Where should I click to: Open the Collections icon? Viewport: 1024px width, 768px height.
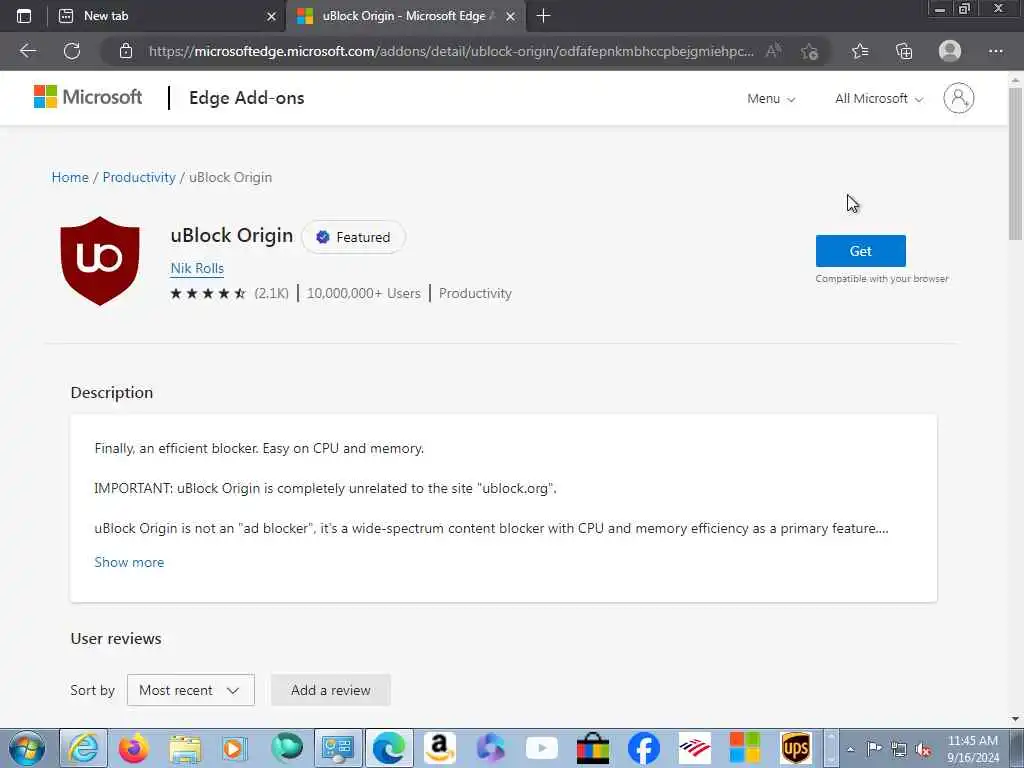tap(904, 51)
